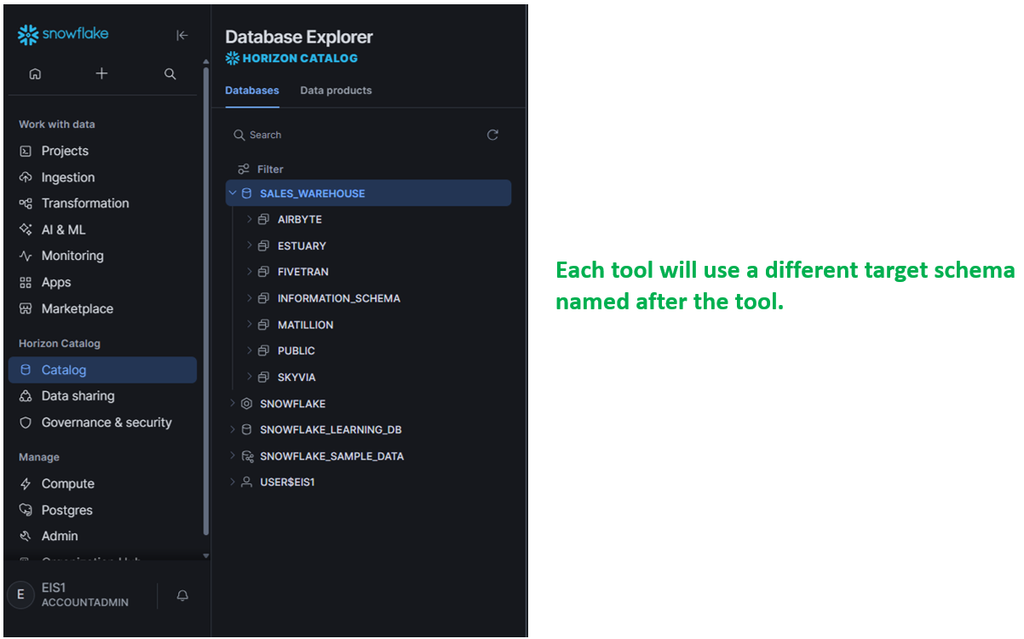
Task: Click the Filter button
Action: [x=261, y=169]
